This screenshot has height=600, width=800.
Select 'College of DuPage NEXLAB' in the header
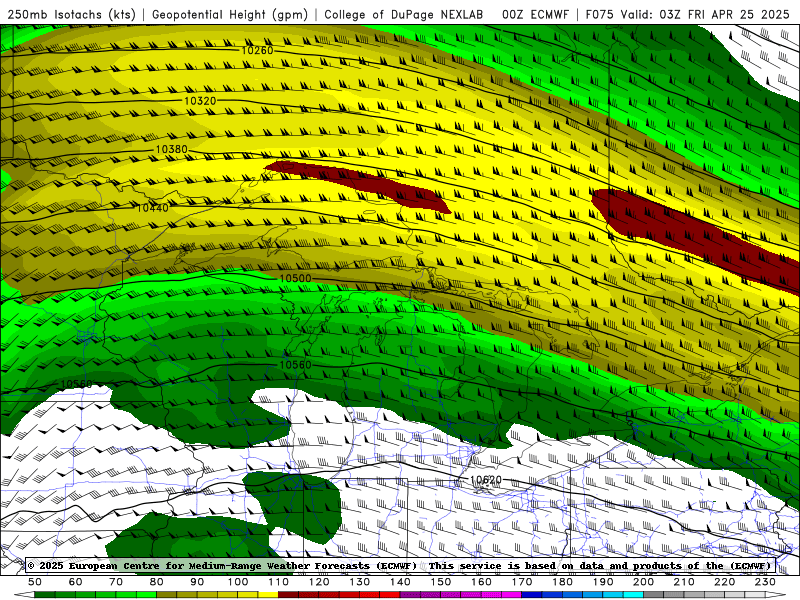click(x=404, y=15)
